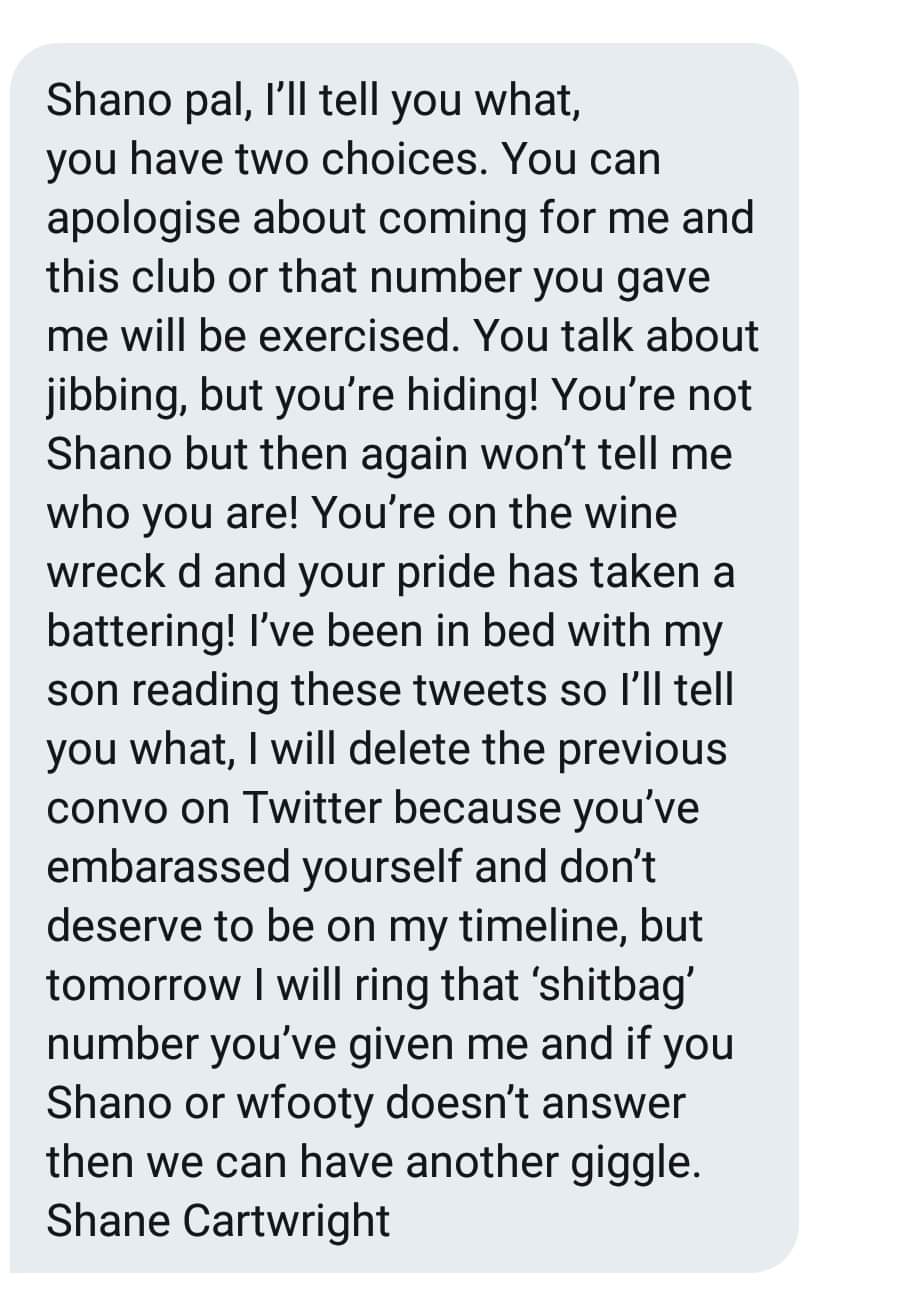Select the signature text "Shane Cartwright"
Screen dimensions: 922x1298
coord(218,1221)
